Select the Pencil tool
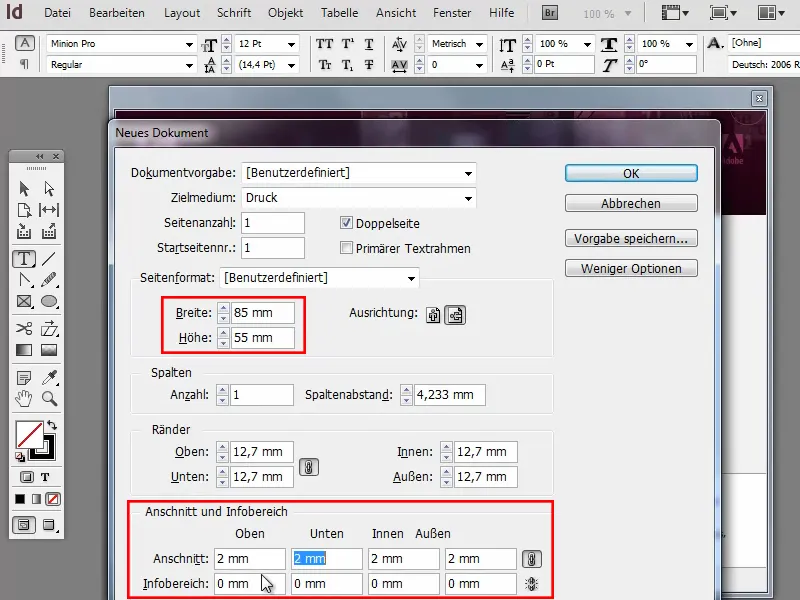Image resolution: width=800 pixels, height=600 pixels. click(x=49, y=280)
